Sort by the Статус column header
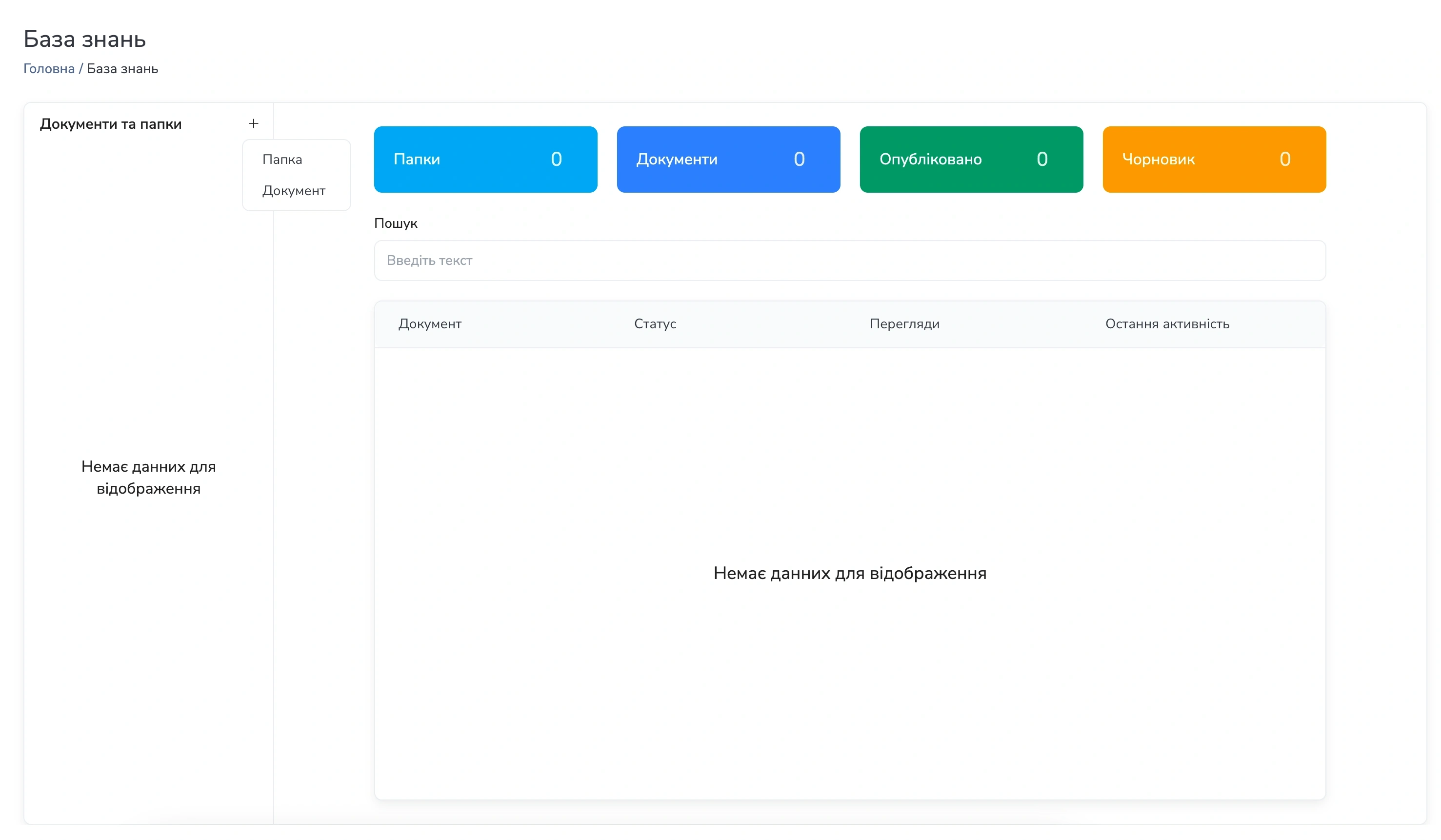 click(x=654, y=323)
